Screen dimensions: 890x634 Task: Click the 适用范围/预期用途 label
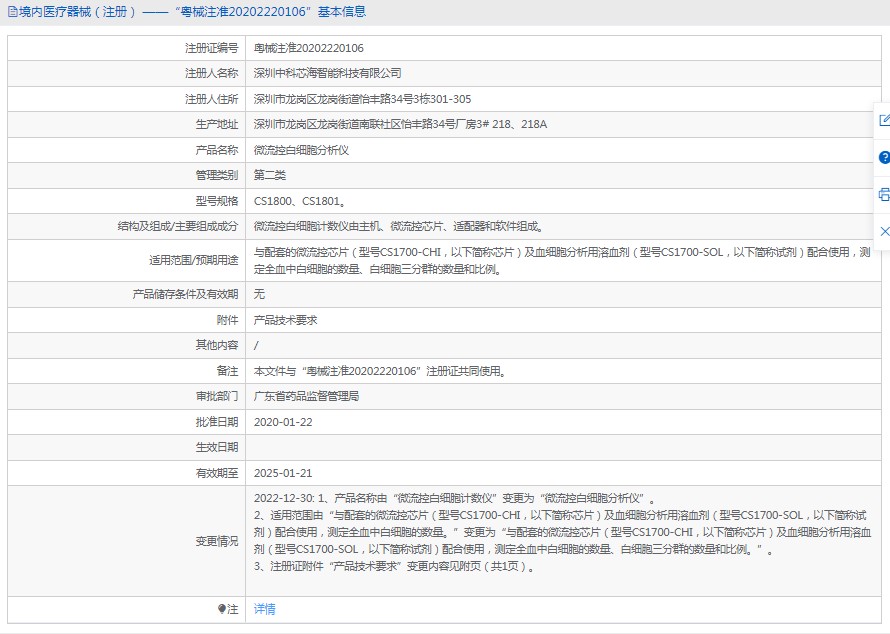coord(194,261)
